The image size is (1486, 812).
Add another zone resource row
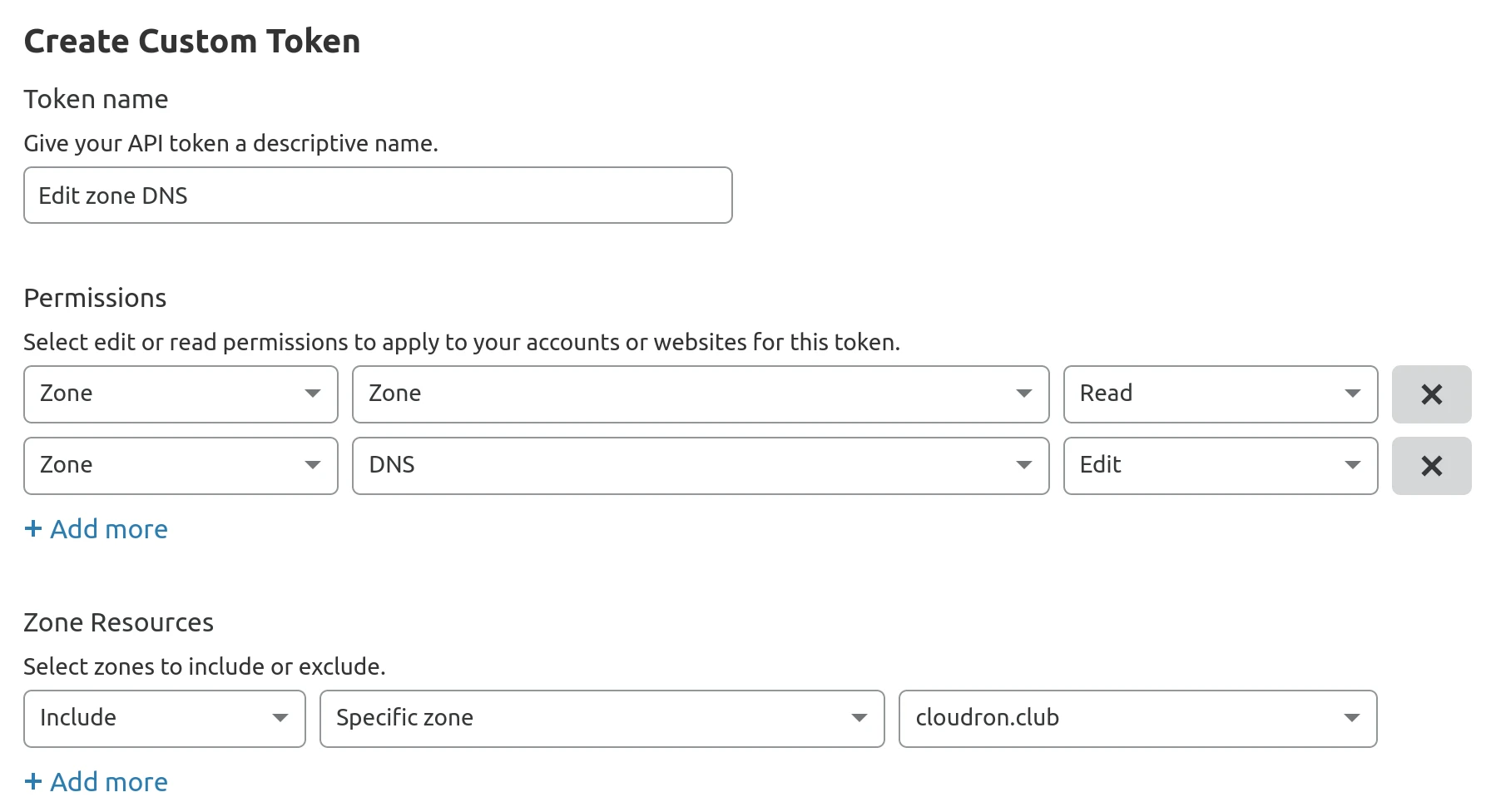coord(96,780)
